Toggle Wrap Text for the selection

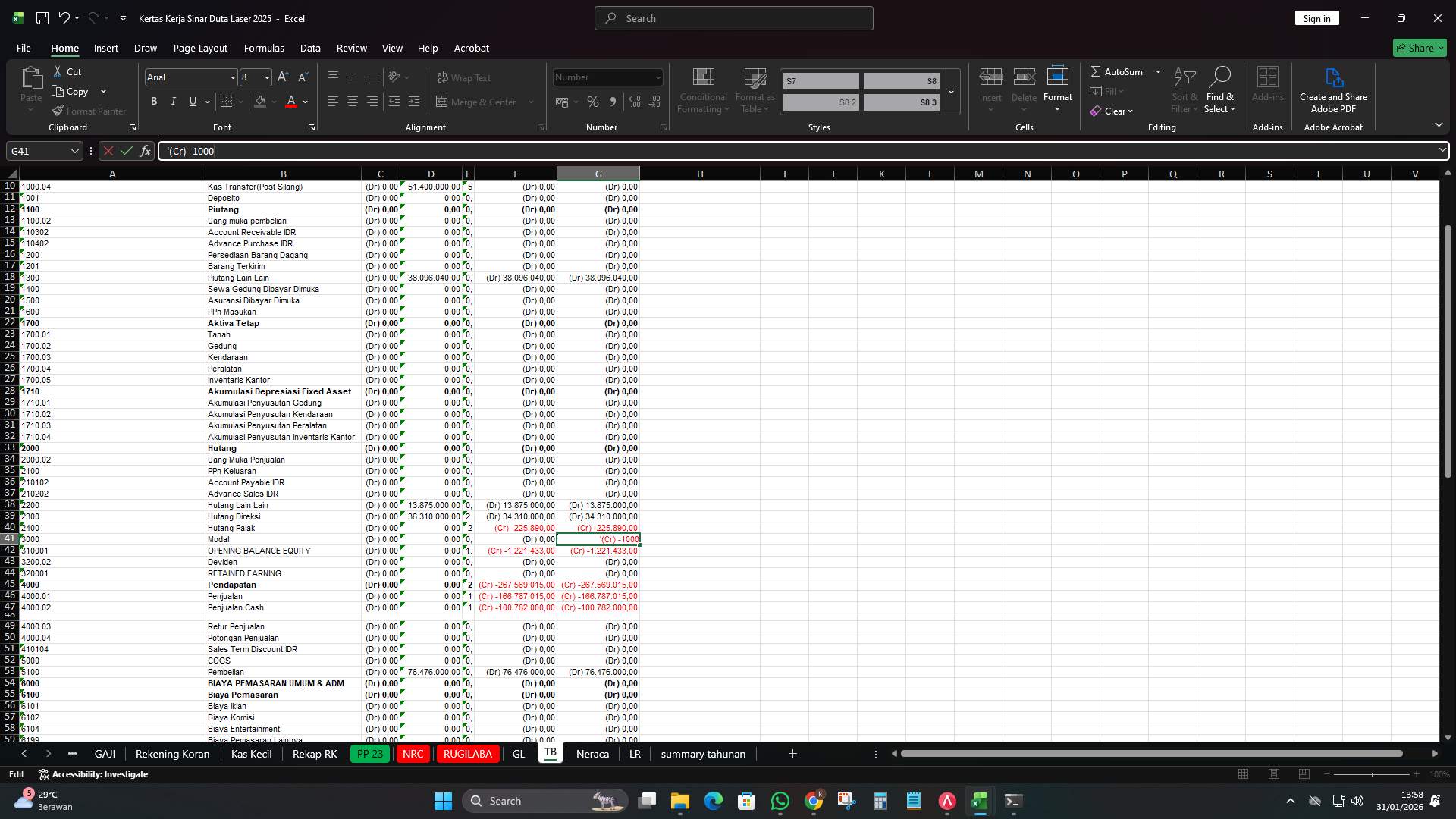[x=464, y=77]
